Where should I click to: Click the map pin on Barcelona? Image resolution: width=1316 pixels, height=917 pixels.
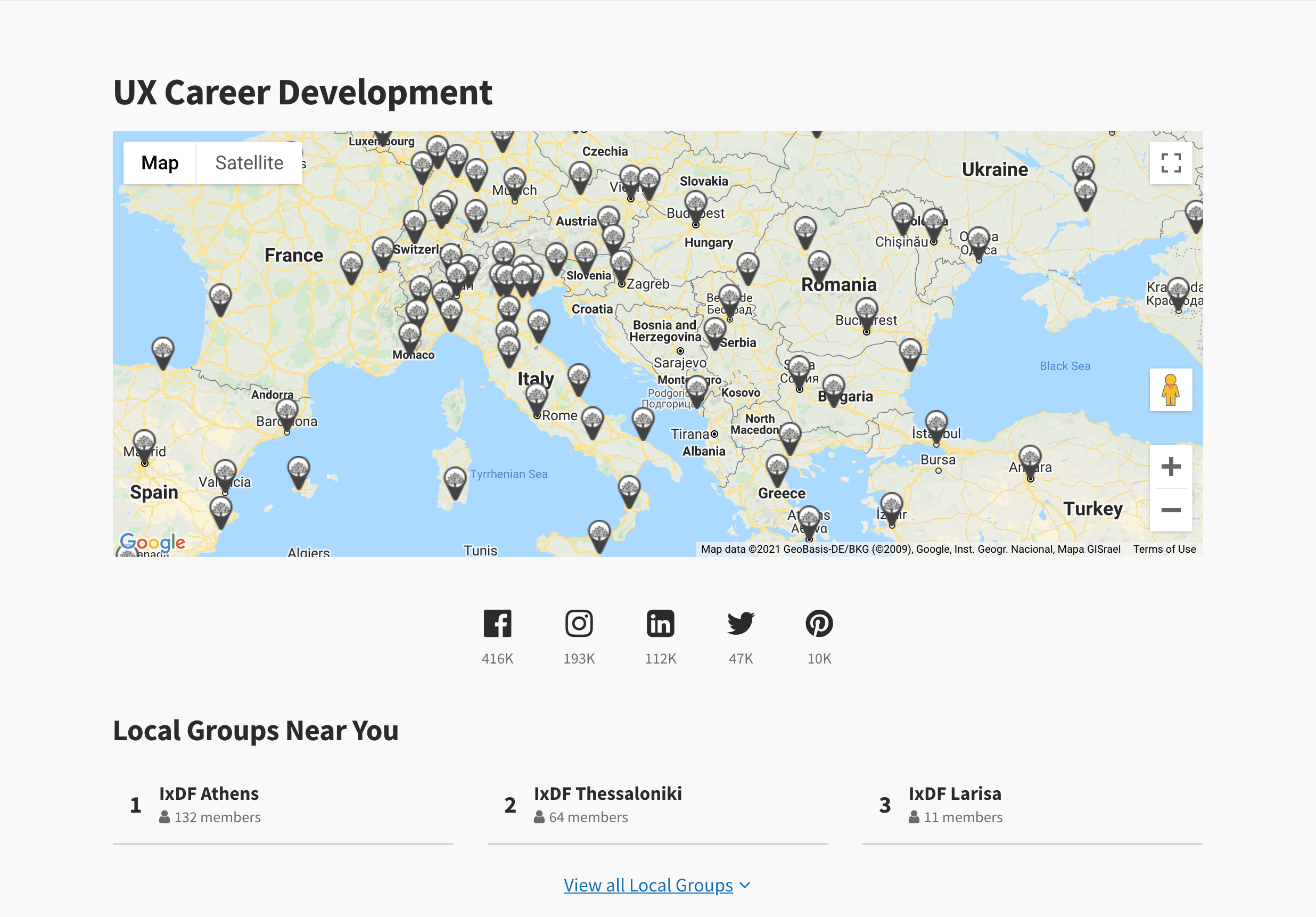pyautogui.click(x=286, y=415)
